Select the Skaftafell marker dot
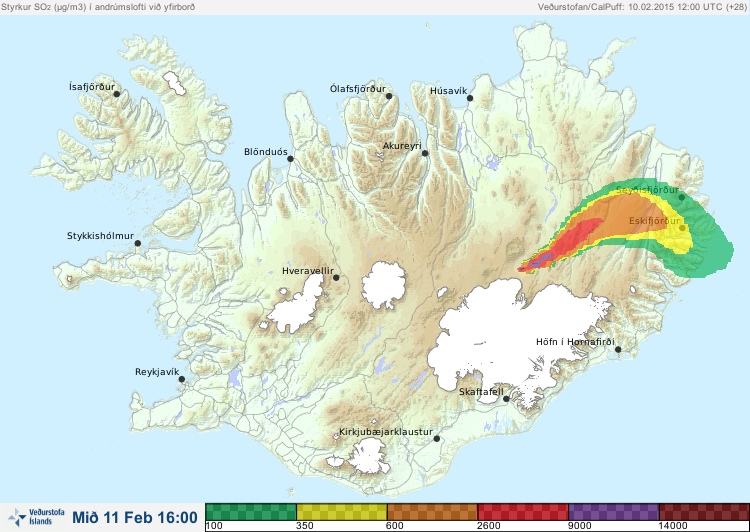The image size is (750, 532). pyautogui.click(x=506, y=399)
